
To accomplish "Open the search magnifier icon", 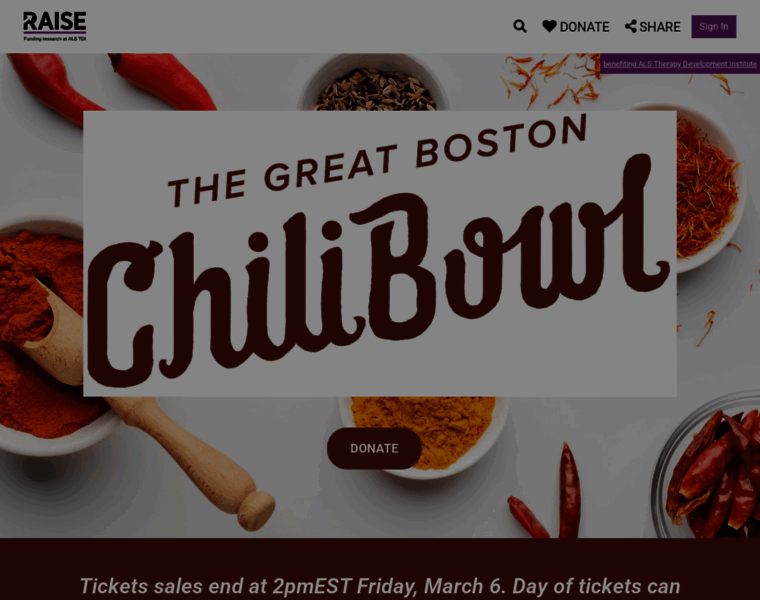I will pyautogui.click(x=520, y=26).
